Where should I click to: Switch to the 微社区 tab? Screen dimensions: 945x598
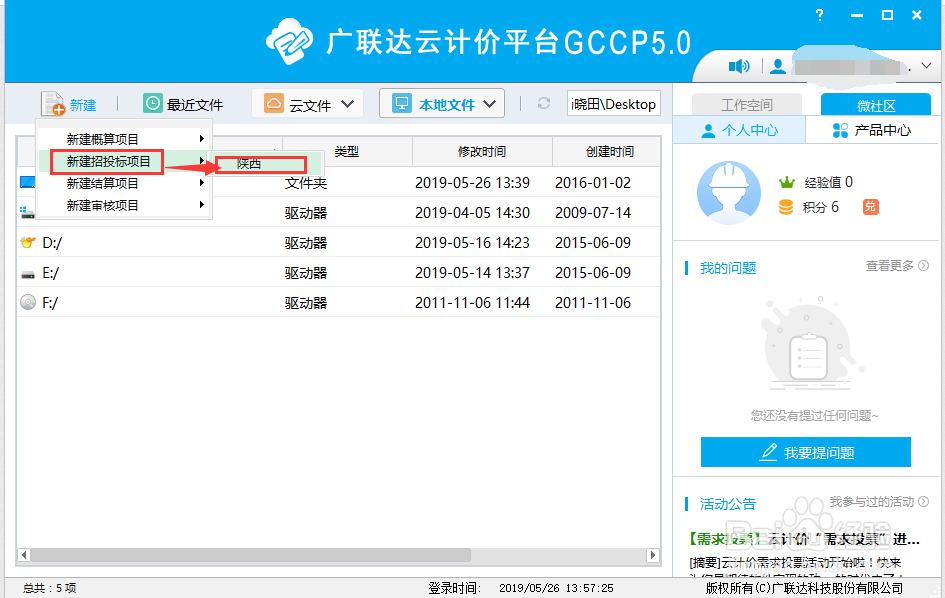coord(876,104)
